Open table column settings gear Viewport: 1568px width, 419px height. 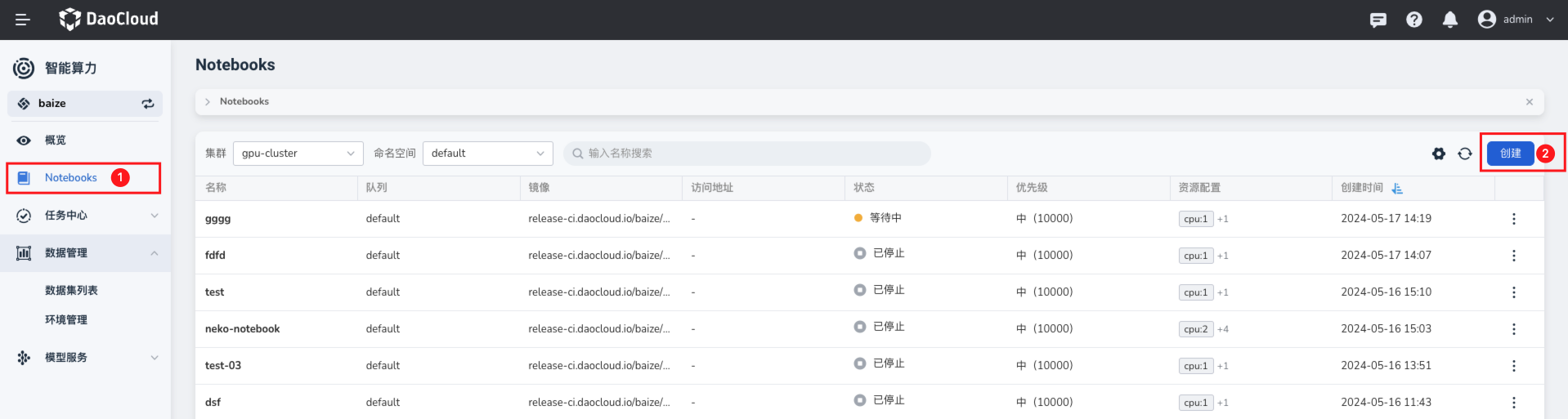point(1439,154)
